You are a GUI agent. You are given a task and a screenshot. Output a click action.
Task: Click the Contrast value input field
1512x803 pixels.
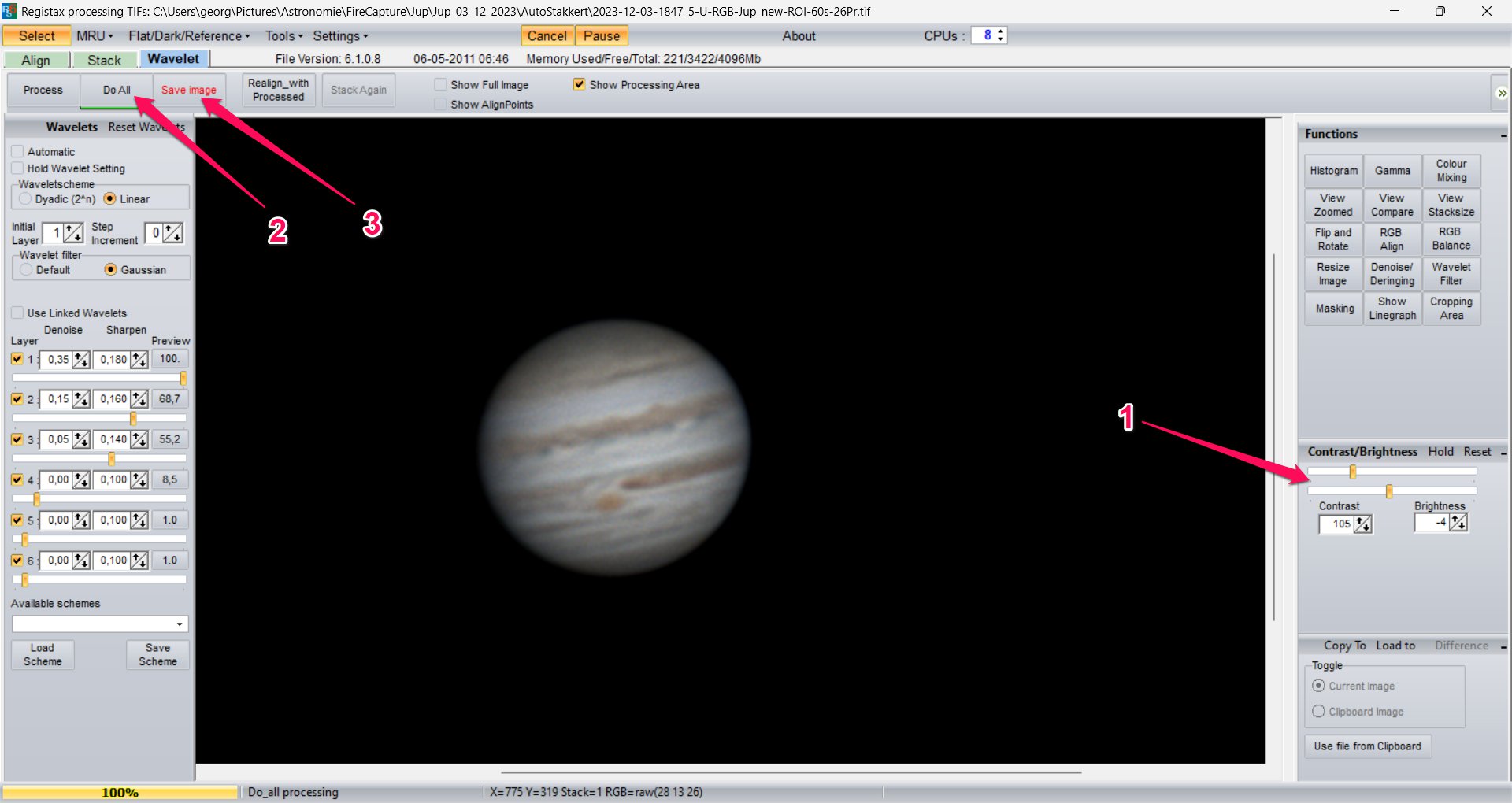click(1337, 524)
